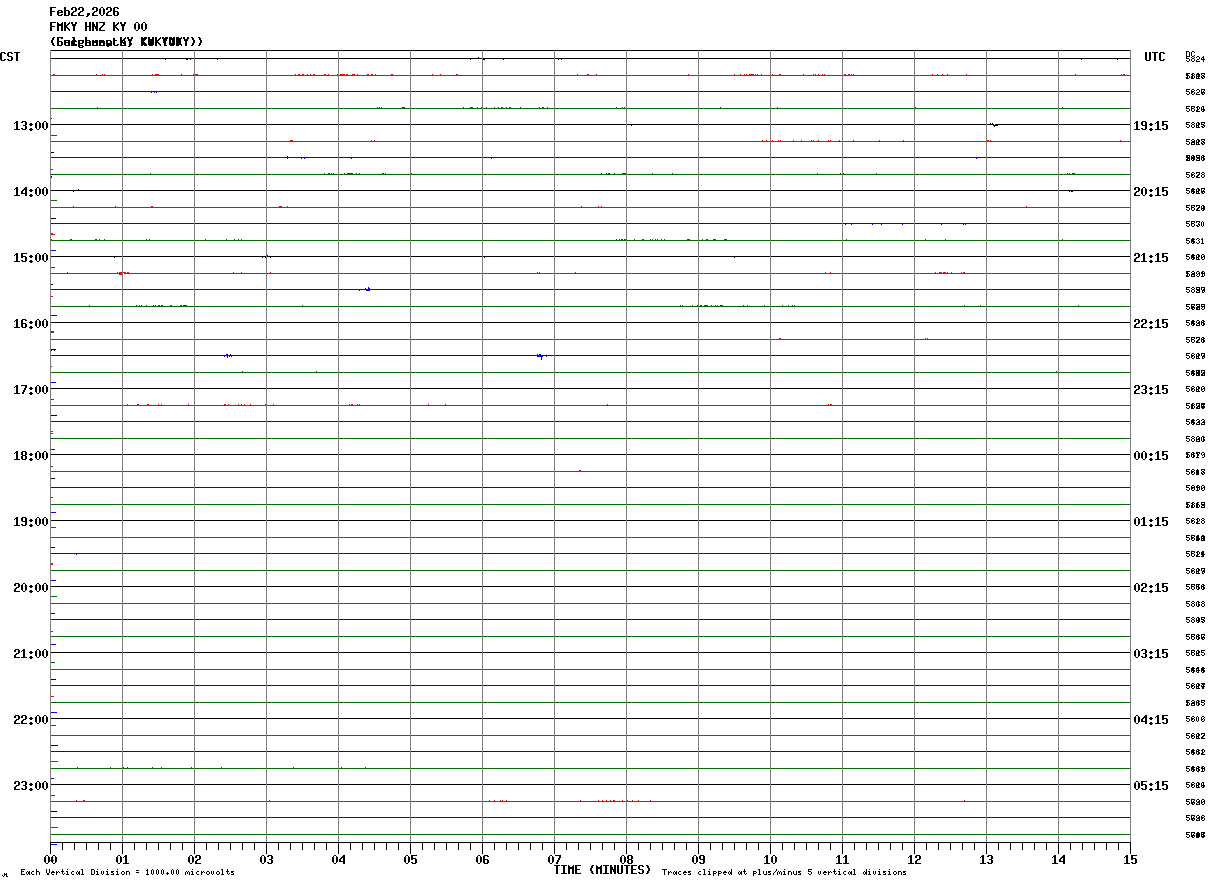Viewport: 1210px width, 886px height.
Task: Click minute tick 06 on bottom axis
Action: [482, 859]
